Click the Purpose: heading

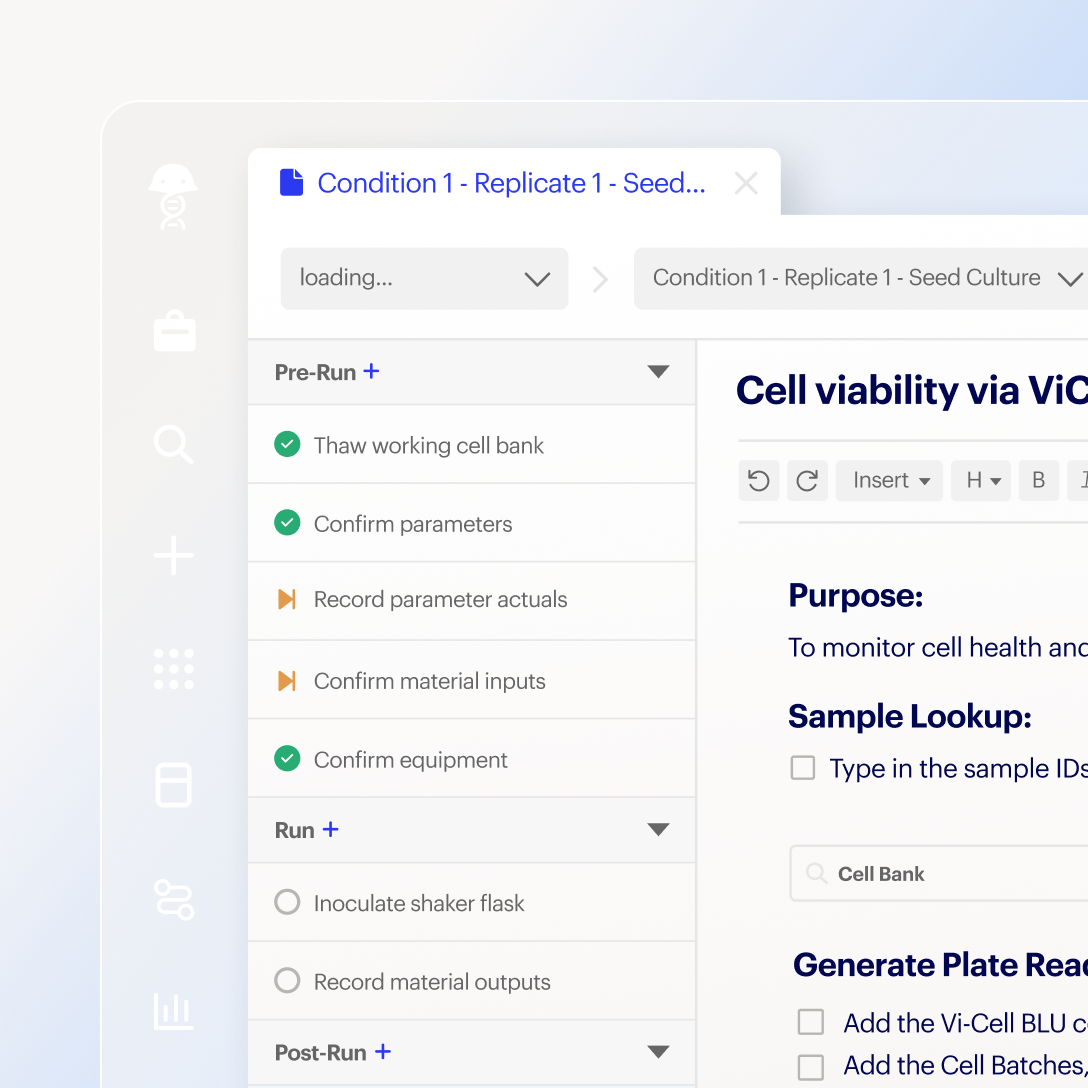tap(856, 596)
